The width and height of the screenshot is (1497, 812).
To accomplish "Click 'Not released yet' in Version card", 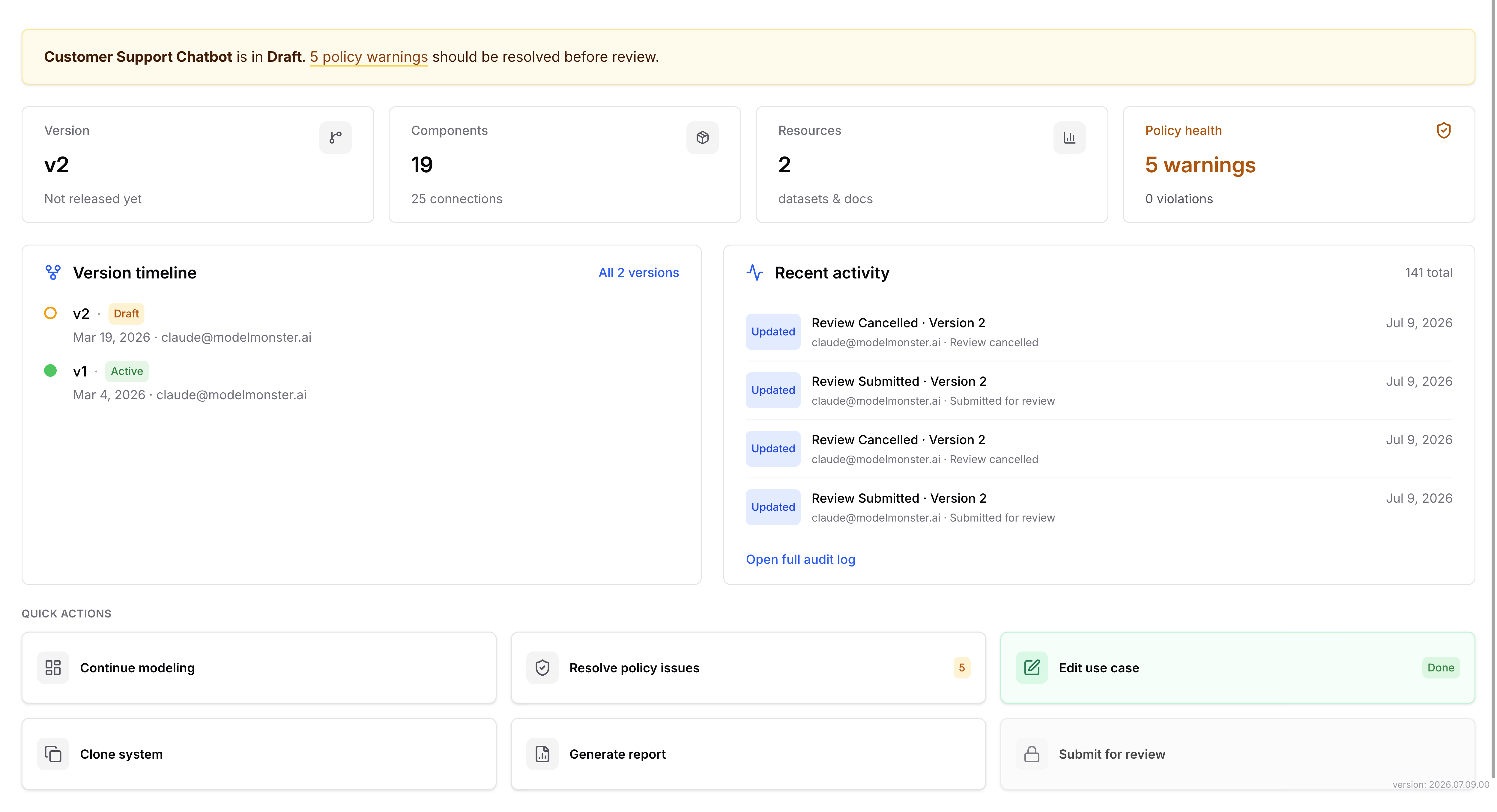I will pos(93,199).
